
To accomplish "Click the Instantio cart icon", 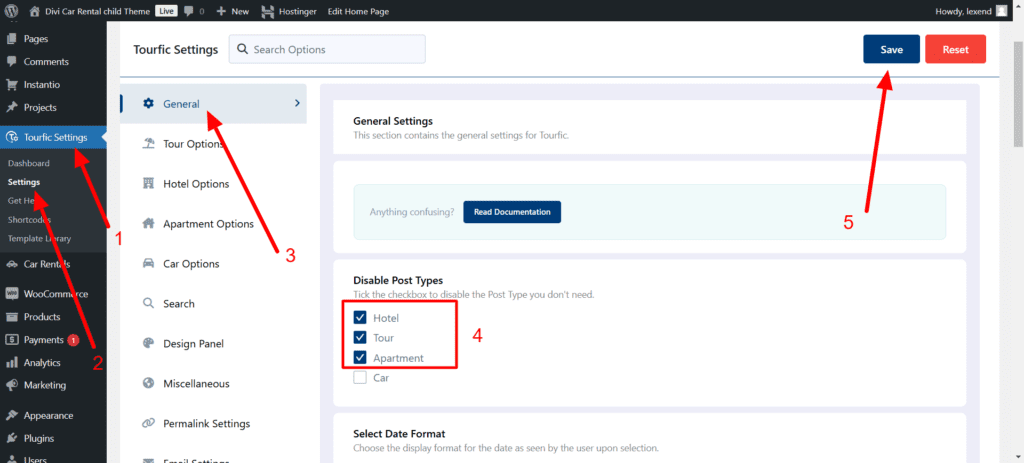I will tap(12, 84).
